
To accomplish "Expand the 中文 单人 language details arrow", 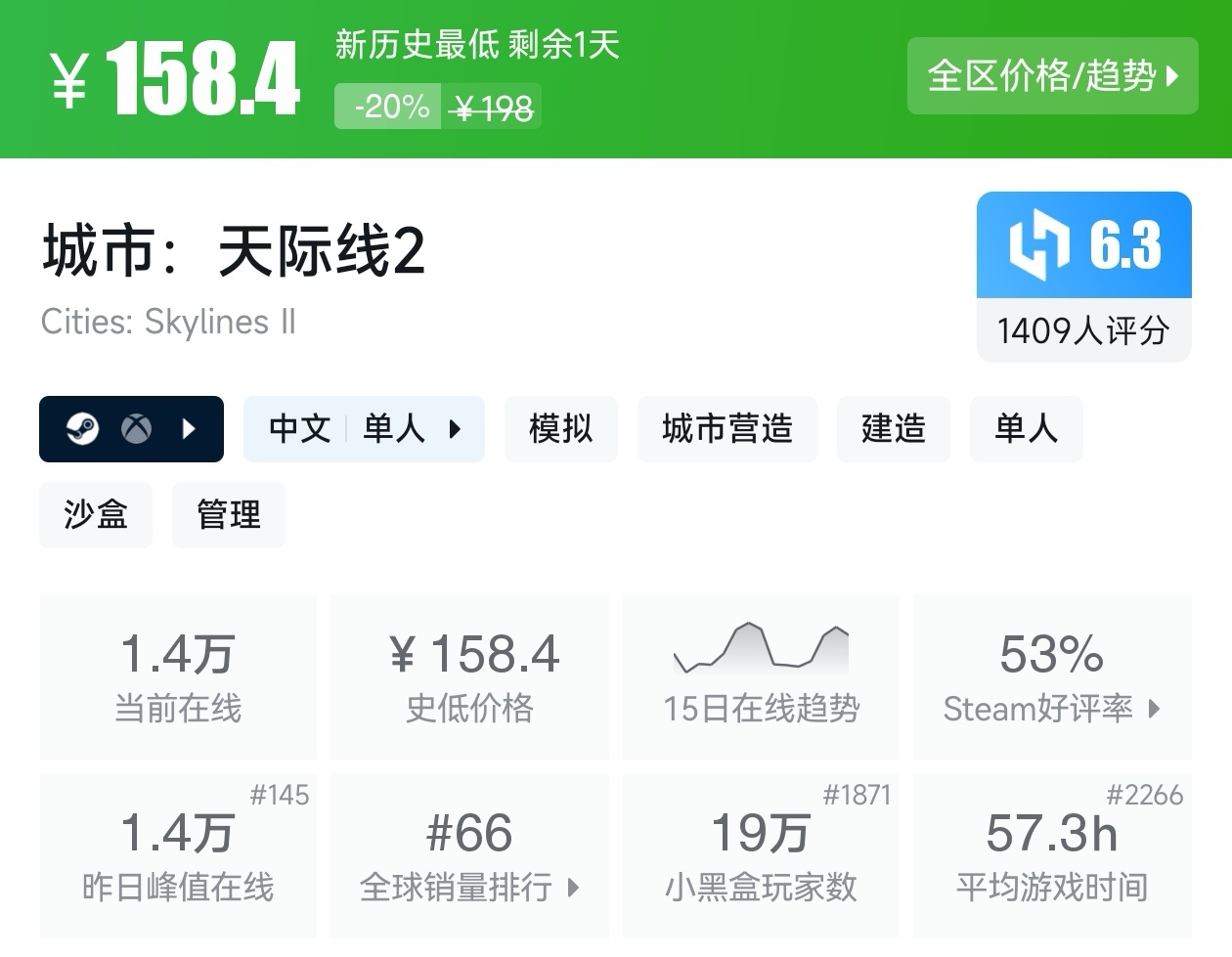I will 455,428.
